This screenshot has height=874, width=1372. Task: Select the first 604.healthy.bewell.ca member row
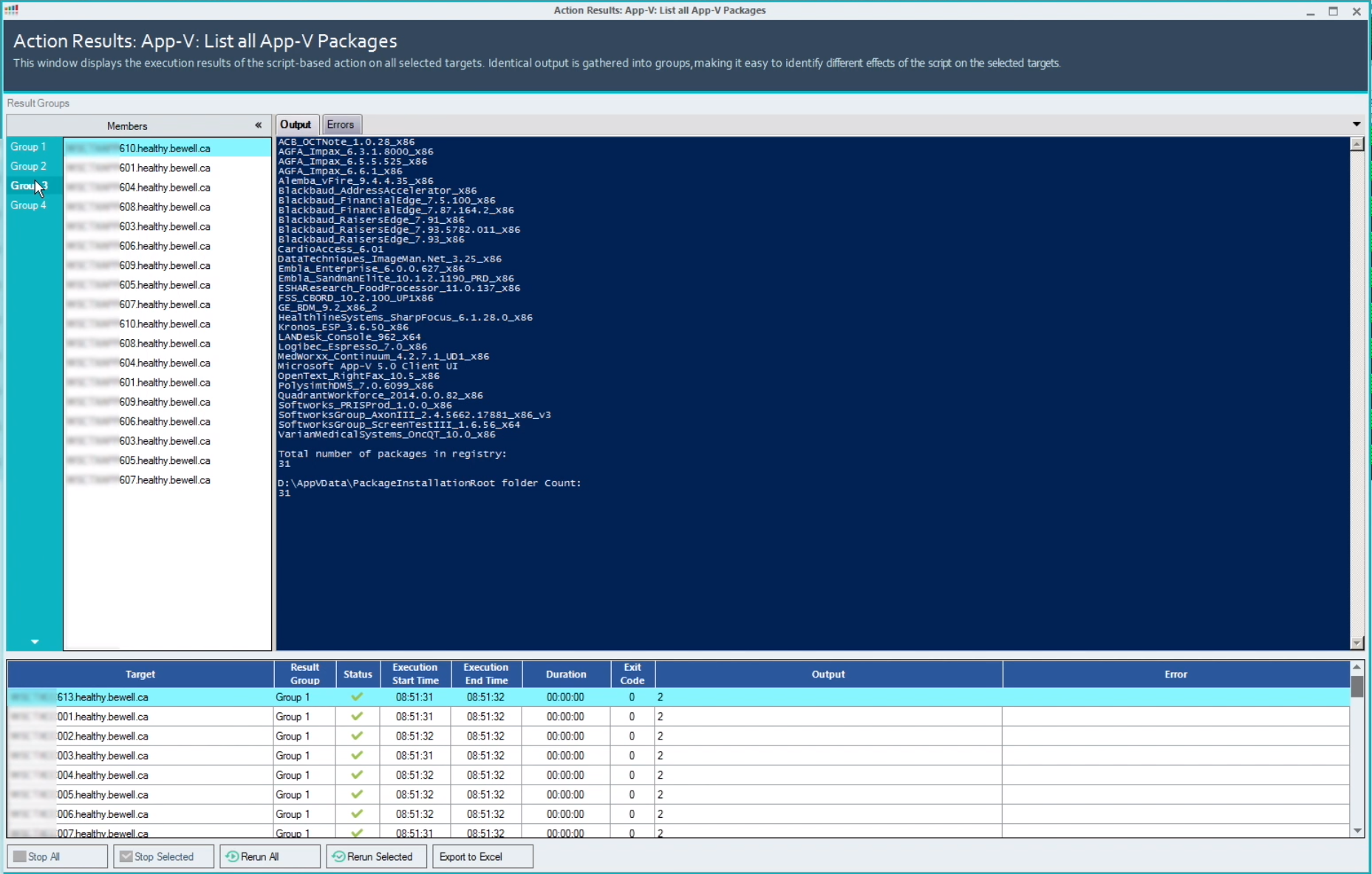[x=167, y=187]
